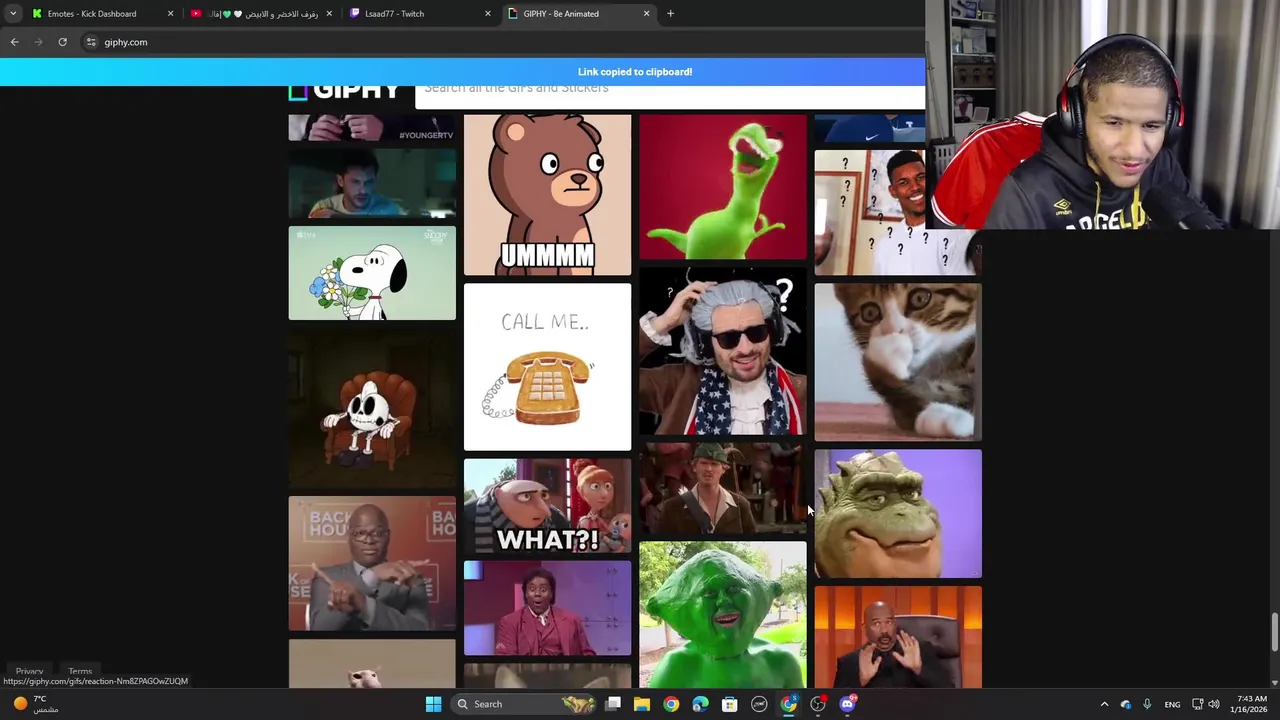Open Microsoft Edge from the taskbar
This screenshot has width=1280, height=720.
tap(700, 704)
